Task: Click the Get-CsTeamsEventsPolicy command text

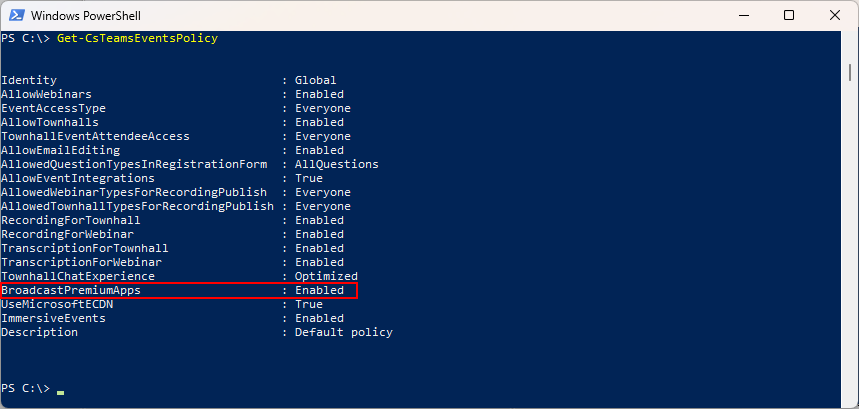Action: (x=138, y=38)
